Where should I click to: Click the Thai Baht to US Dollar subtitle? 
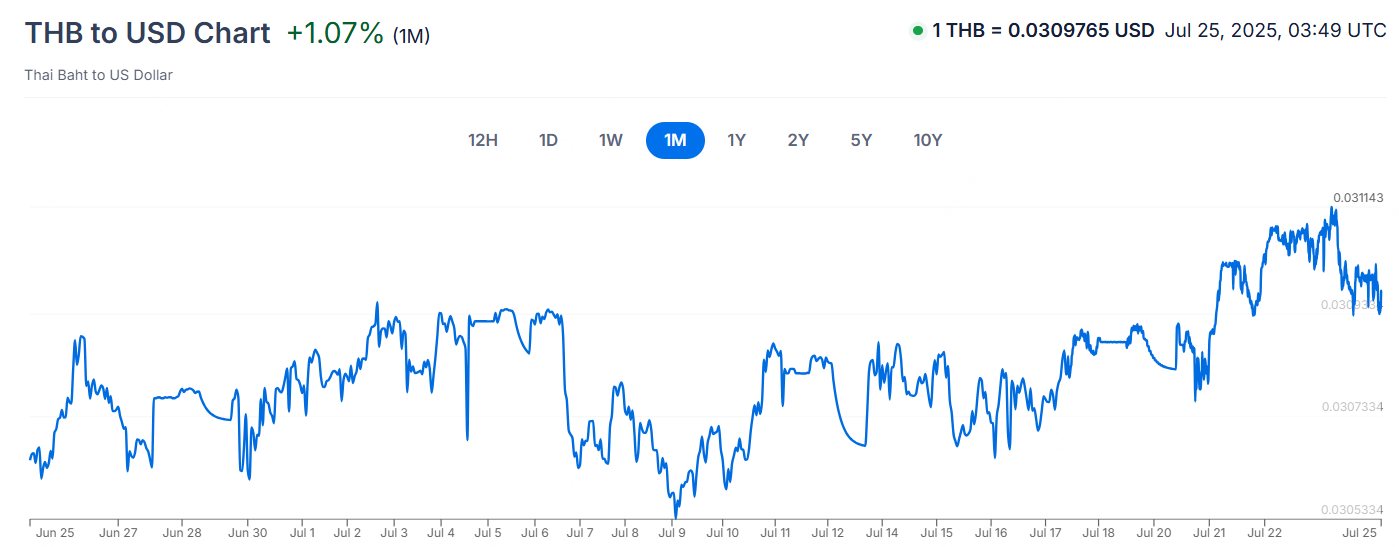(99, 75)
